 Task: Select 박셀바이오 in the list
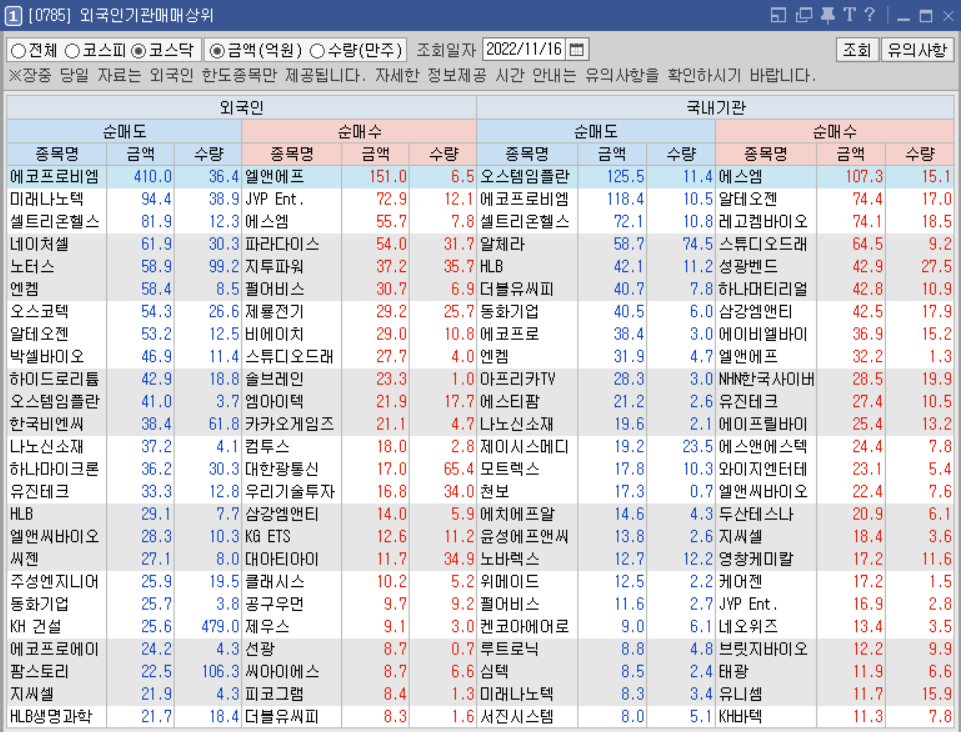[x=47, y=356]
